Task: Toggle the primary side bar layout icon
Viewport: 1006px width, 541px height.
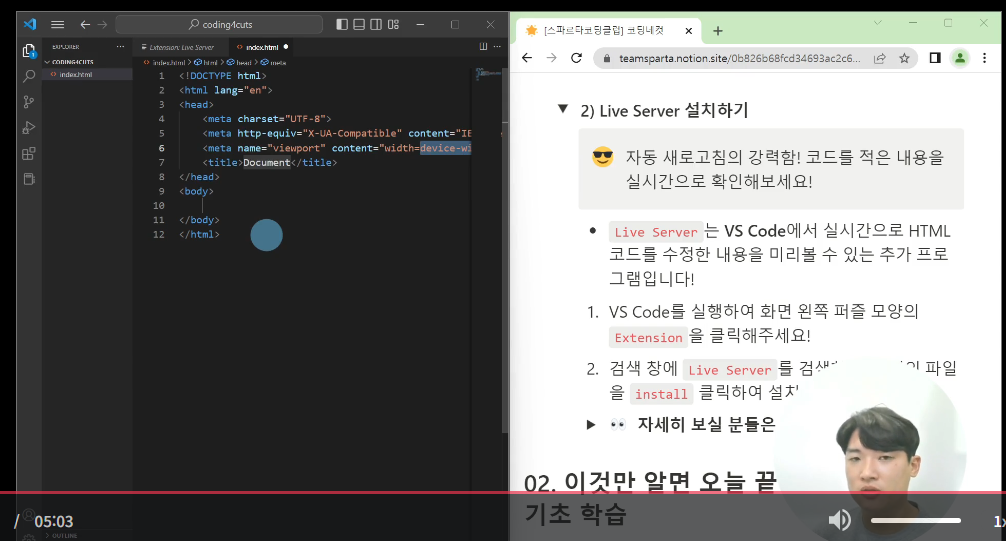Action: pyautogui.click(x=342, y=24)
